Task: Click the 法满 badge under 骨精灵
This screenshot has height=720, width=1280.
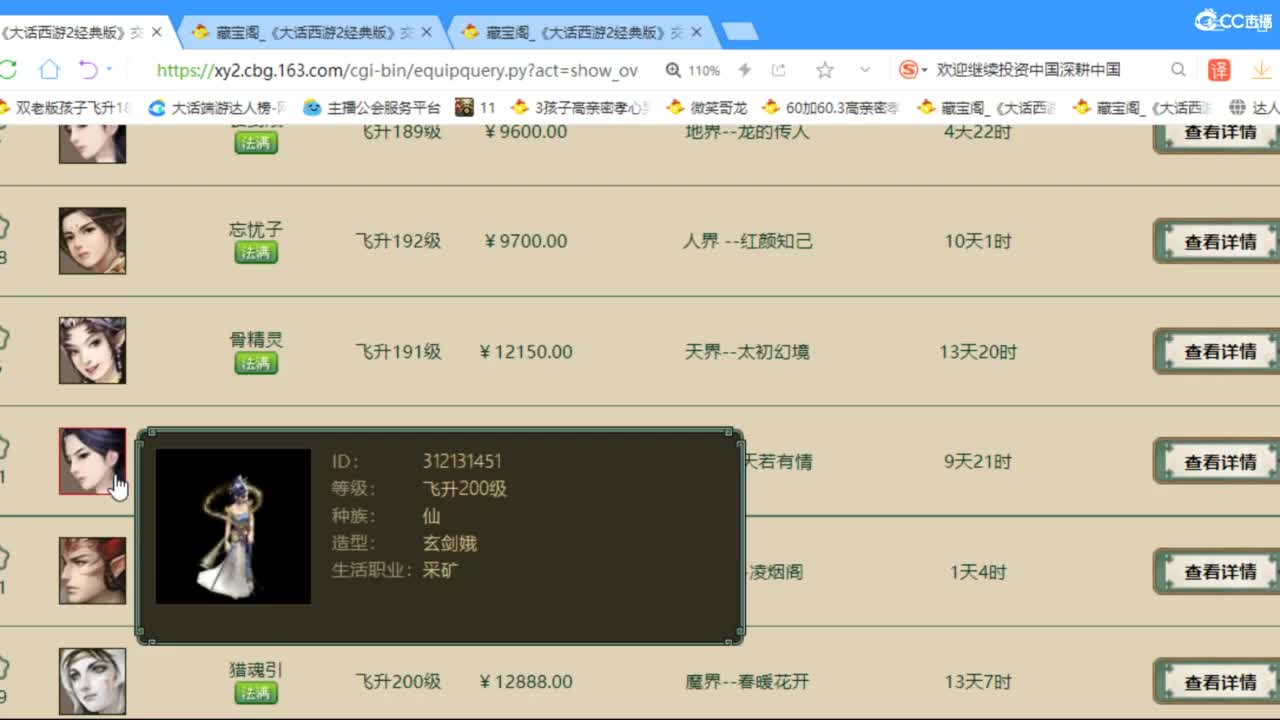Action: pyautogui.click(x=256, y=363)
